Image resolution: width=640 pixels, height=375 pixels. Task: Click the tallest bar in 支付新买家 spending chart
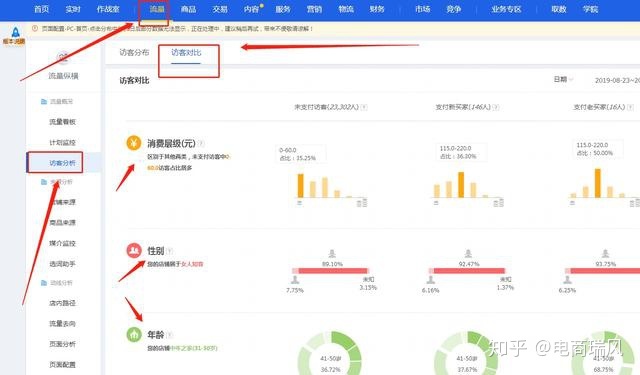coord(461,184)
